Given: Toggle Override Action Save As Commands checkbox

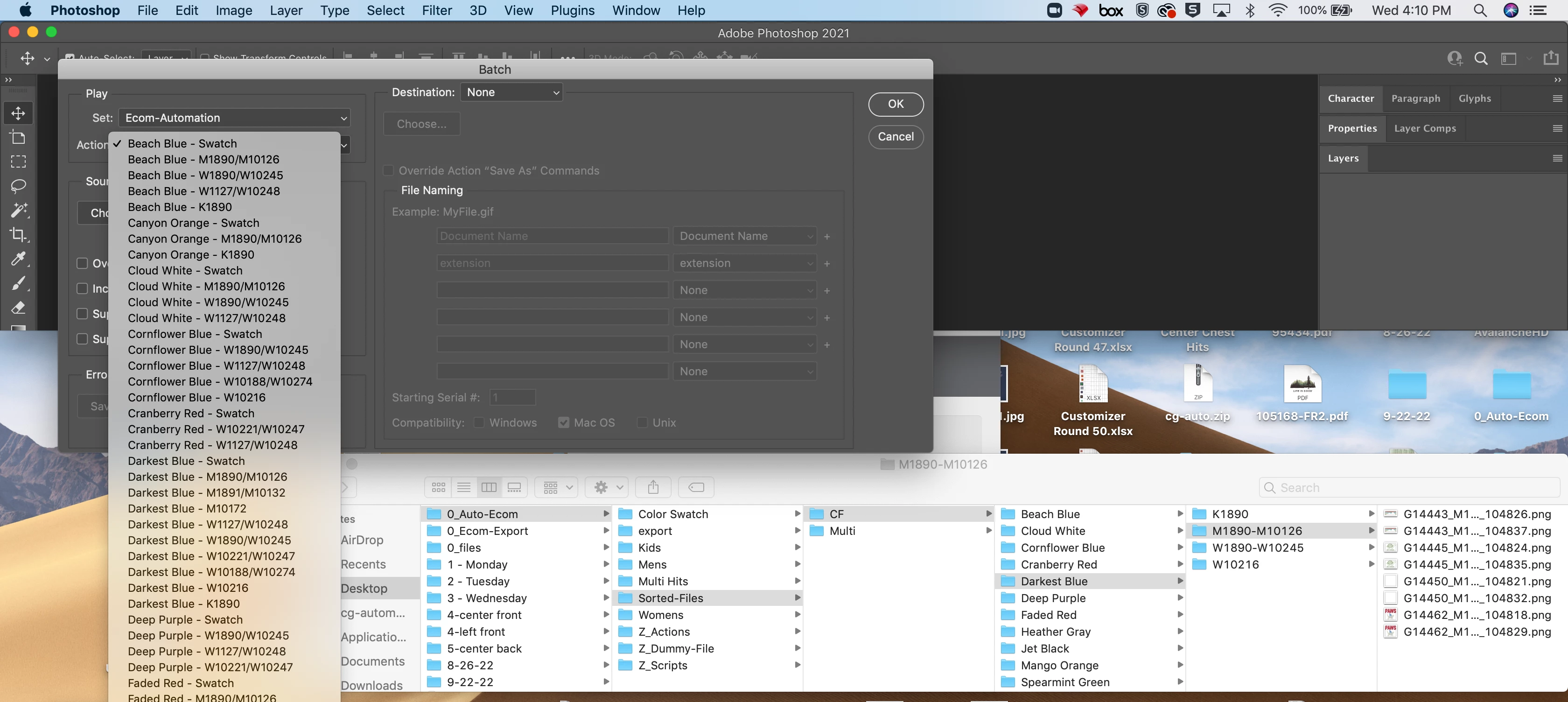Looking at the screenshot, I should [x=388, y=170].
